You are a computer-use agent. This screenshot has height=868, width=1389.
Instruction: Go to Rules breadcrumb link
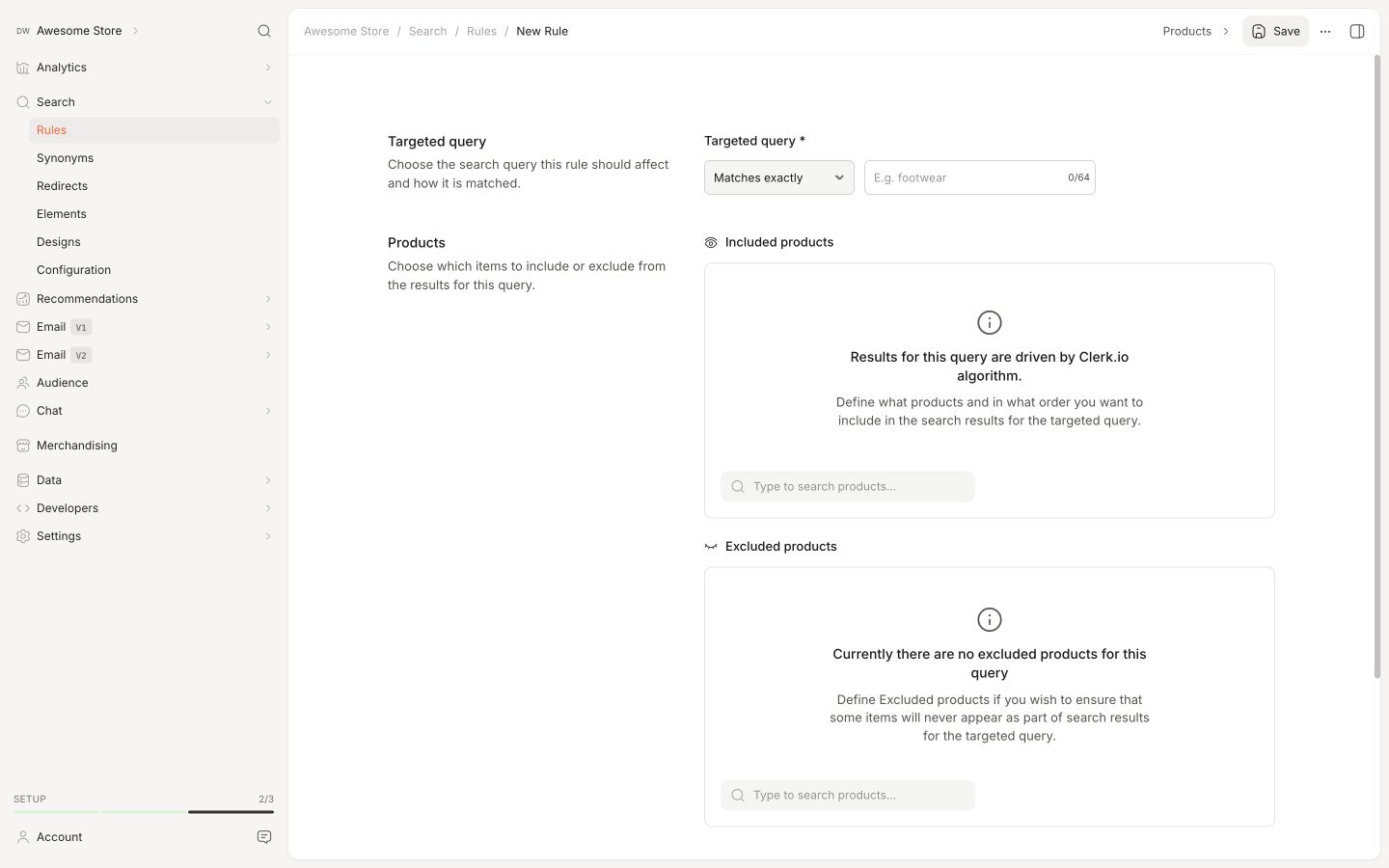(481, 31)
